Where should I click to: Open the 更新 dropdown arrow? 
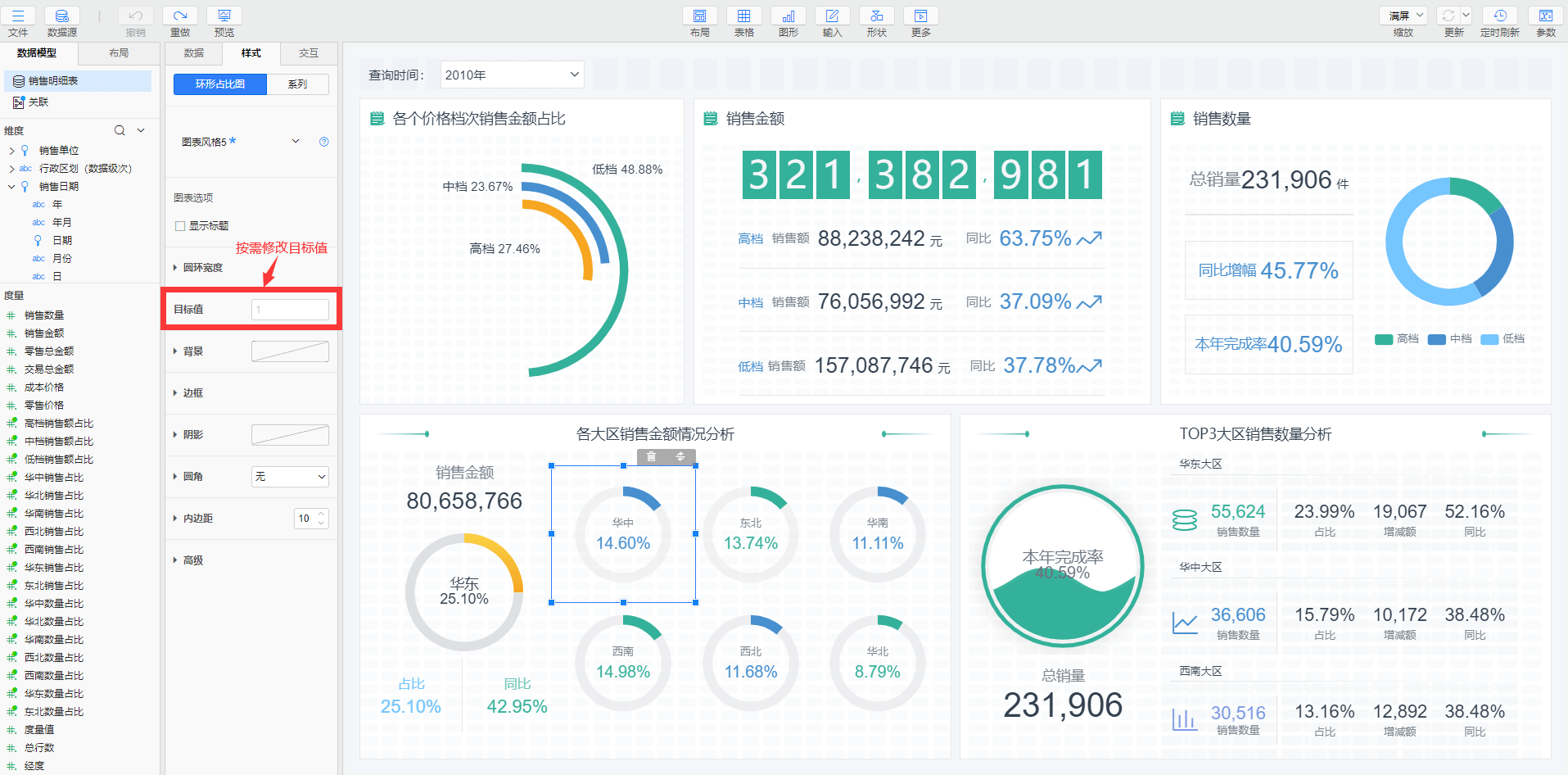pyautogui.click(x=1466, y=16)
